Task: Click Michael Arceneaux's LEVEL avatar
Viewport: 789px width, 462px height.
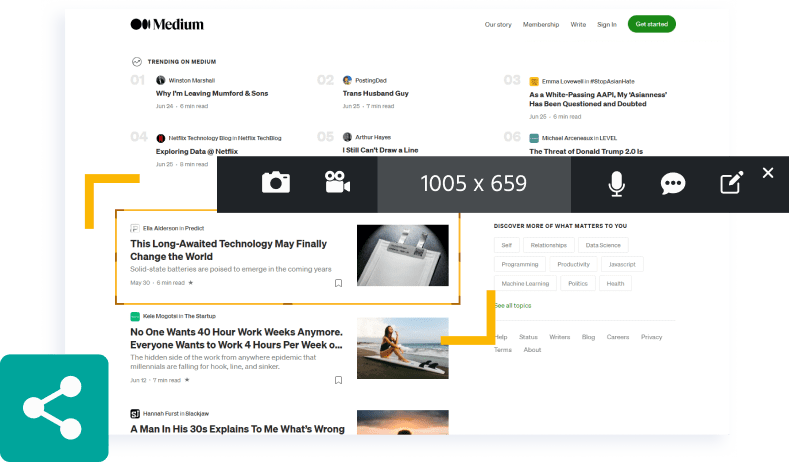Action: pos(534,138)
